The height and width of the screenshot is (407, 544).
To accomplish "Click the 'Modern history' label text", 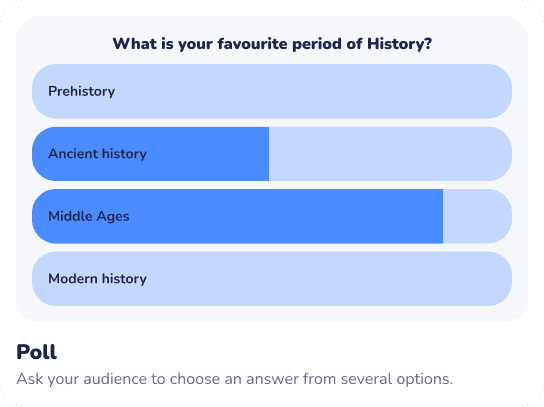I will (97, 279).
